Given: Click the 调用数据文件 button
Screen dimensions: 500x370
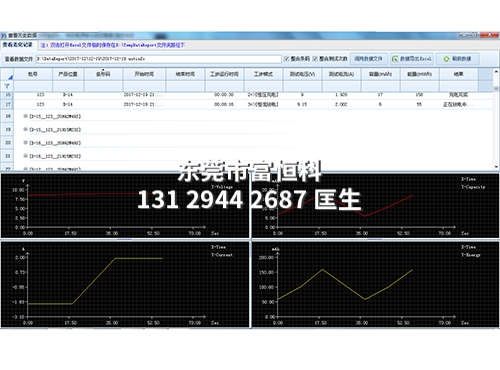Looking at the screenshot, I should pos(369,59).
